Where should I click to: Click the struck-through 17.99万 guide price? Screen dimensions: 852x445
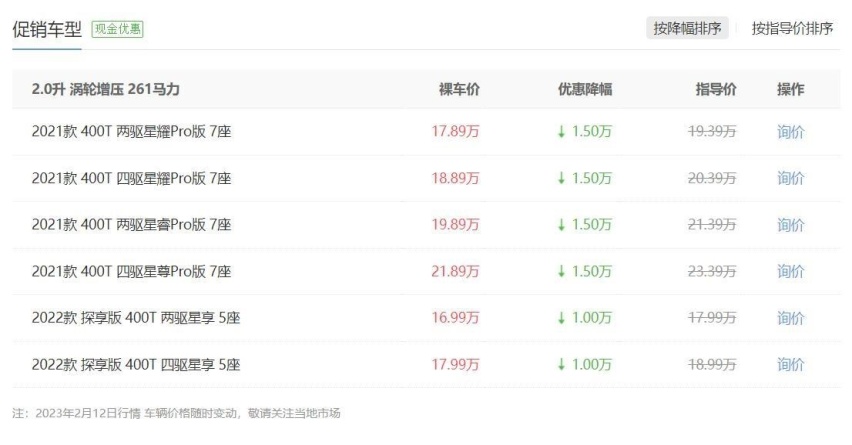pyautogui.click(x=712, y=318)
